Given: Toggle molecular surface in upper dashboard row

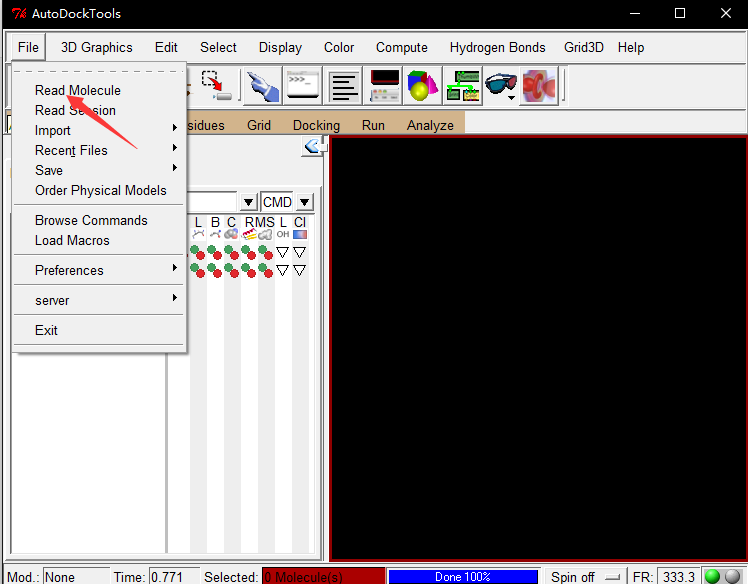Looking at the screenshot, I should click(x=266, y=252).
